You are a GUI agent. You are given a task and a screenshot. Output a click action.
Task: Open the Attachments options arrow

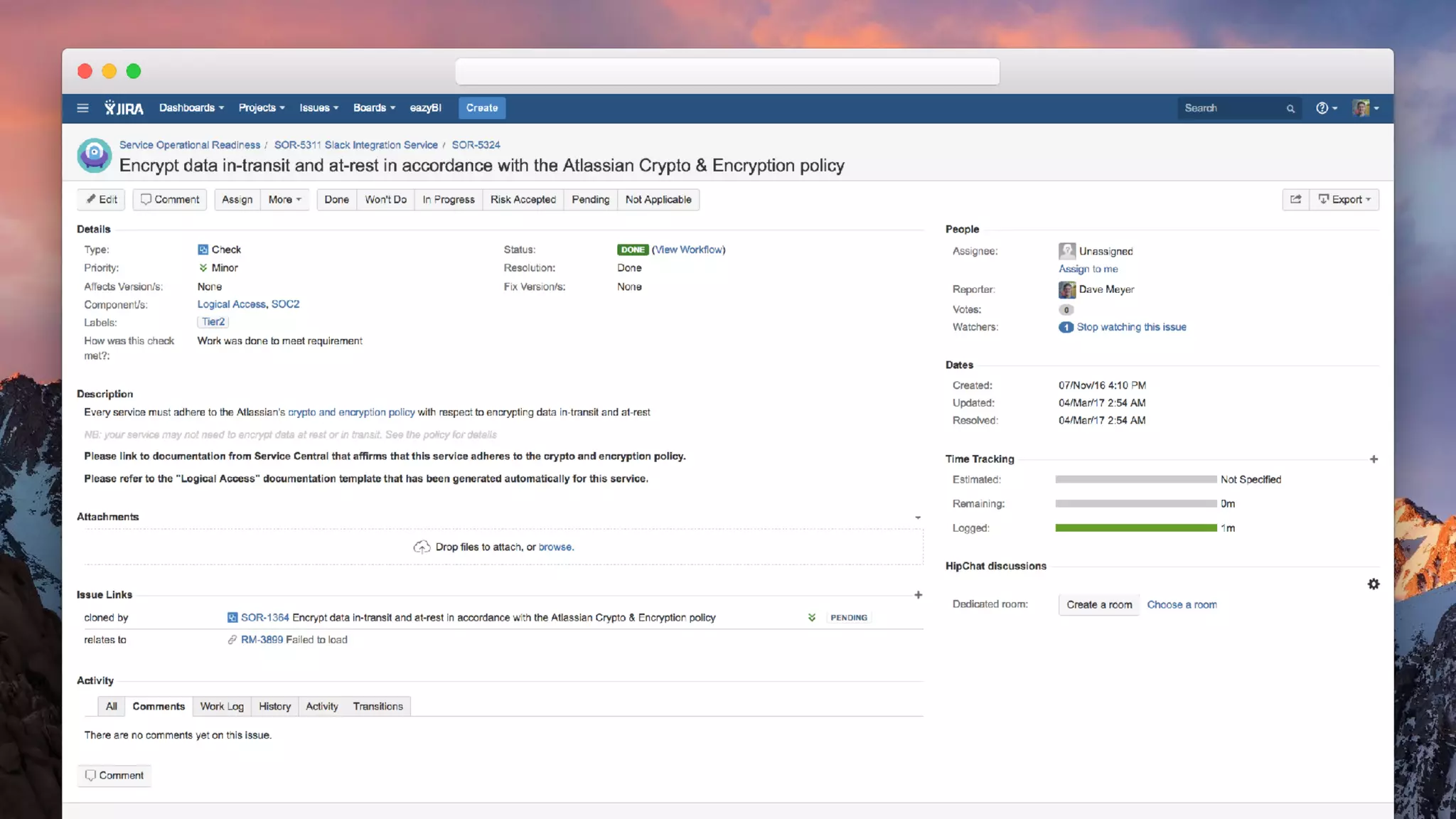918,518
